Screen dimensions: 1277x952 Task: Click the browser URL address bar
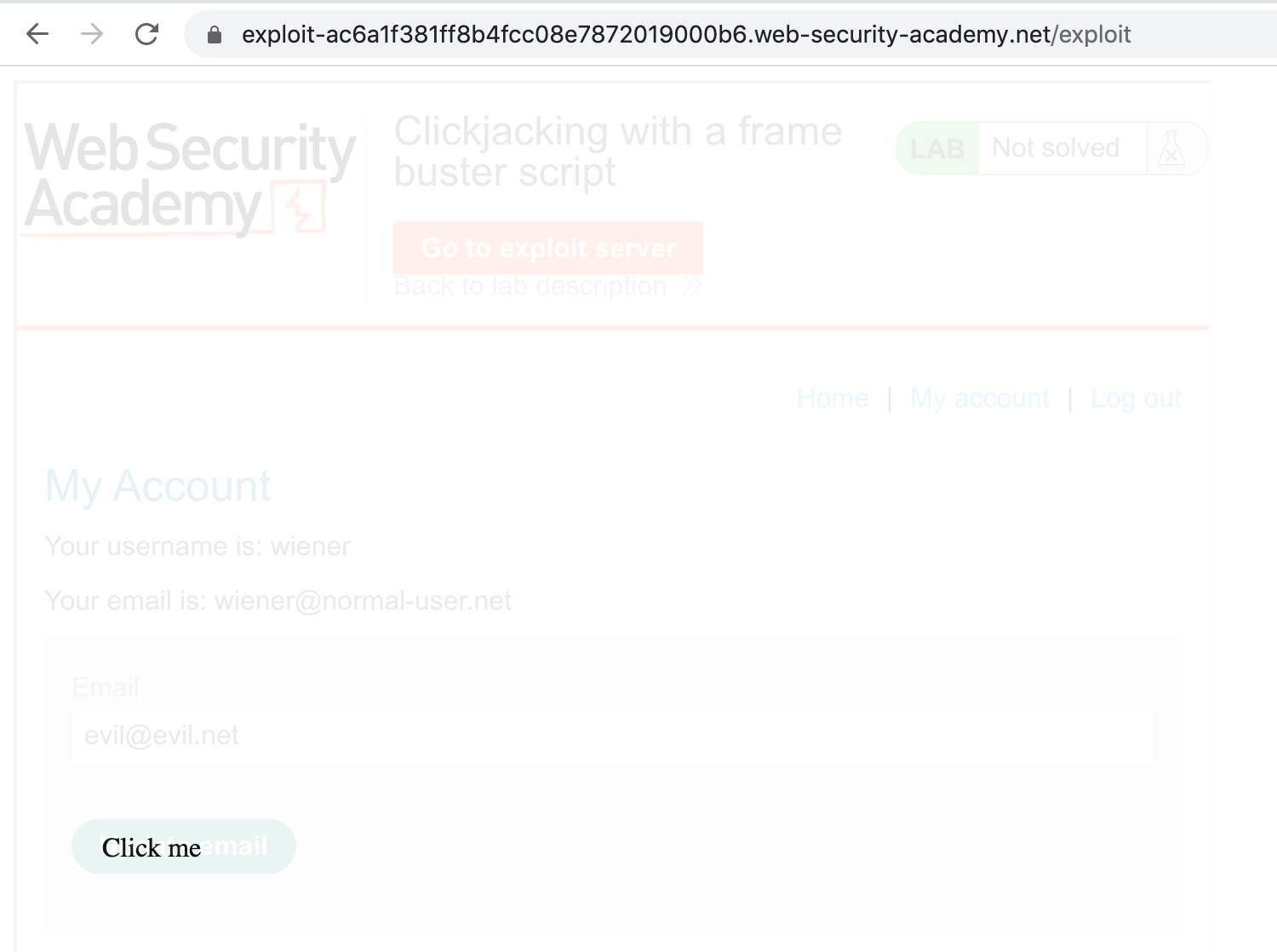coord(686,34)
